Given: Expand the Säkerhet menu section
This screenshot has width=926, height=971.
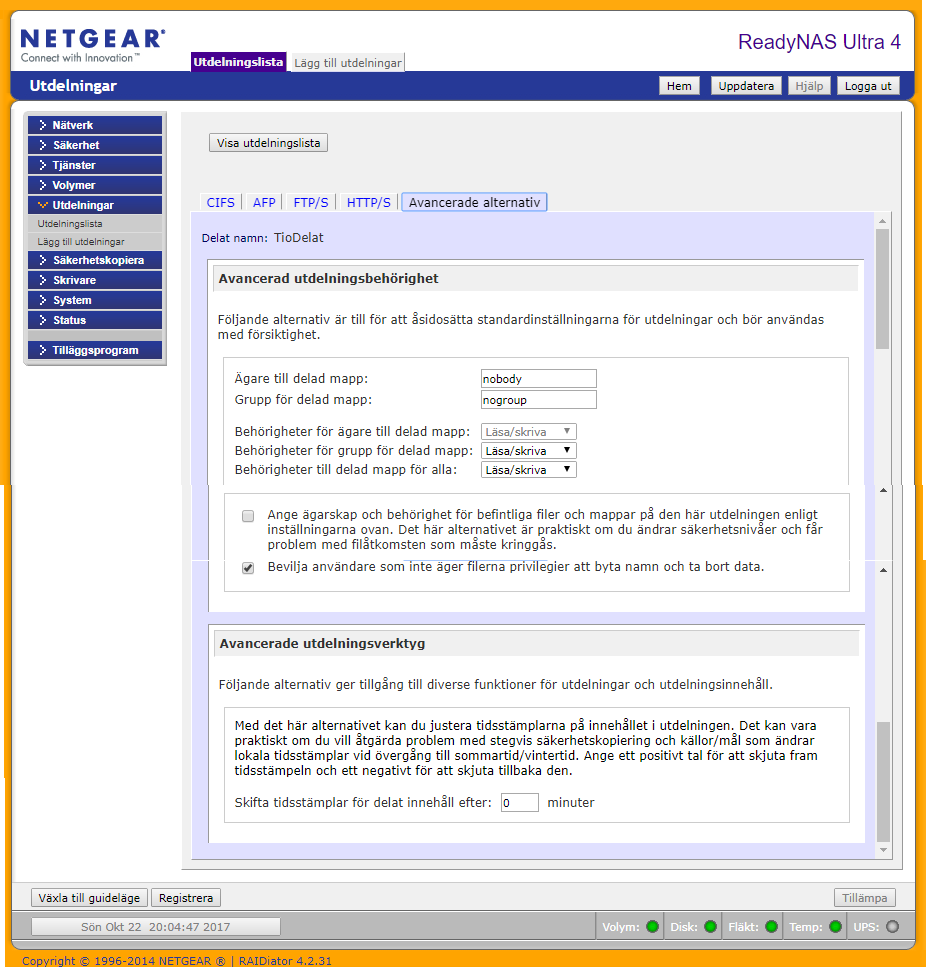Looking at the screenshot, I should point(95,145).
